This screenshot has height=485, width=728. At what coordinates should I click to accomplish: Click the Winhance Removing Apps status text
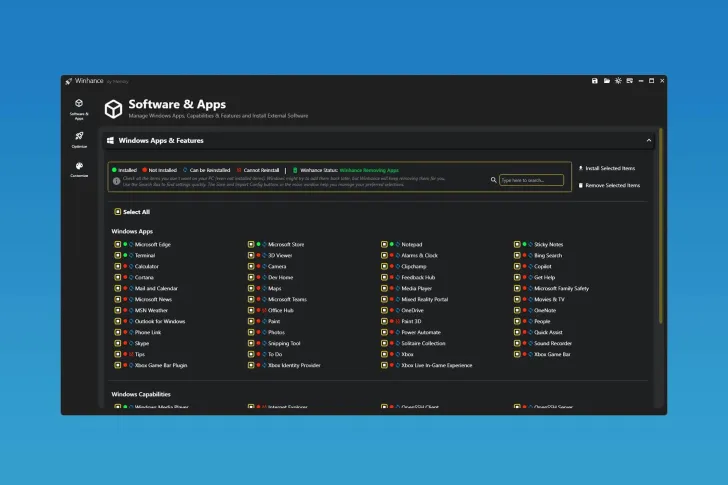369,170
